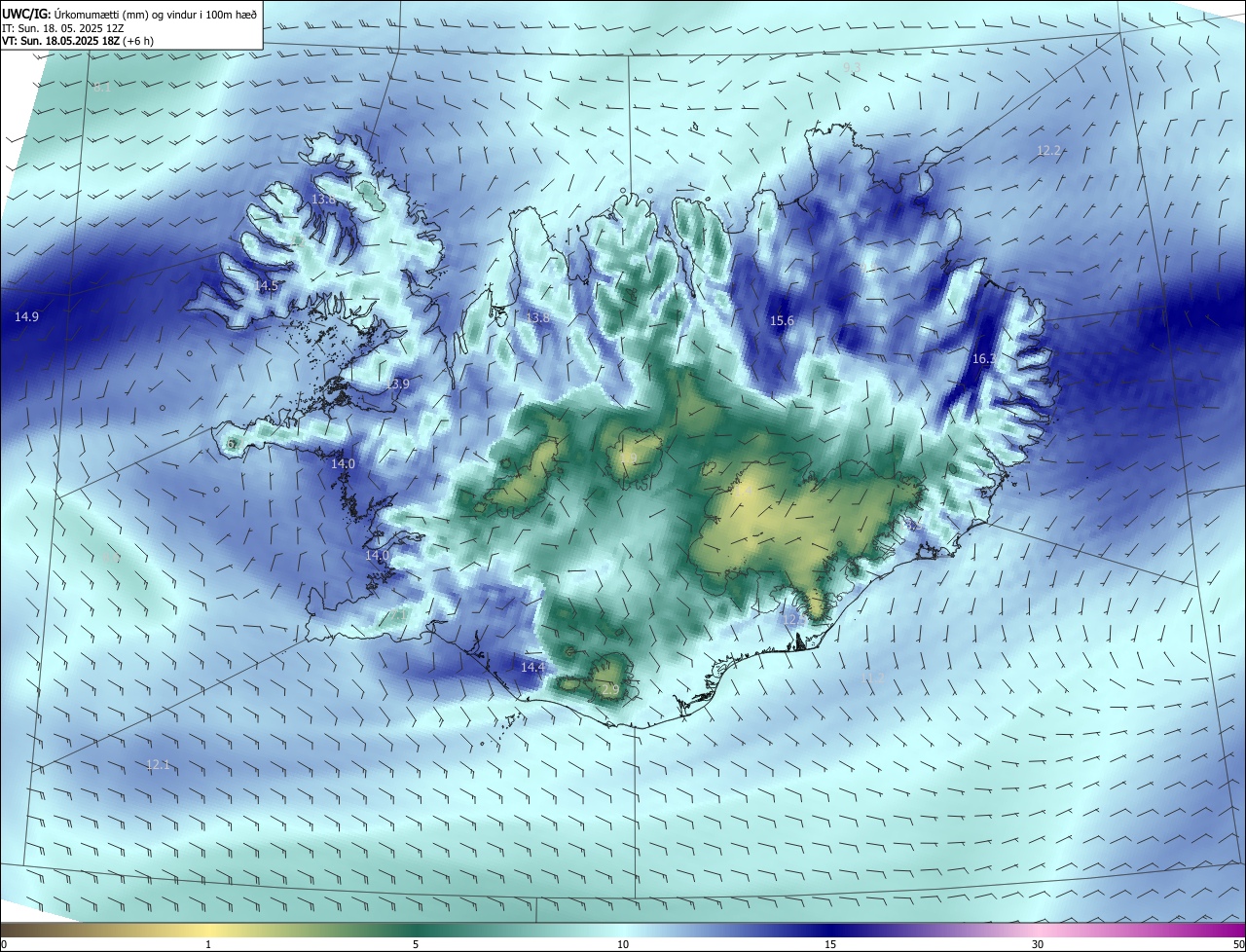Click the 2.9 value label on the glacier
This screenshot has width=1246, height=952.
pos(610,689)
